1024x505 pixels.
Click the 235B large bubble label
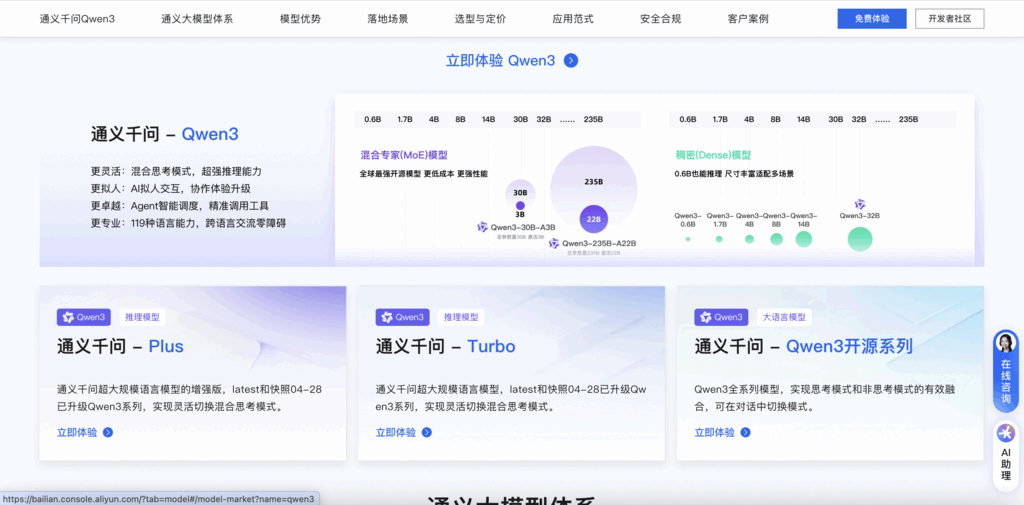pos(593,182)
